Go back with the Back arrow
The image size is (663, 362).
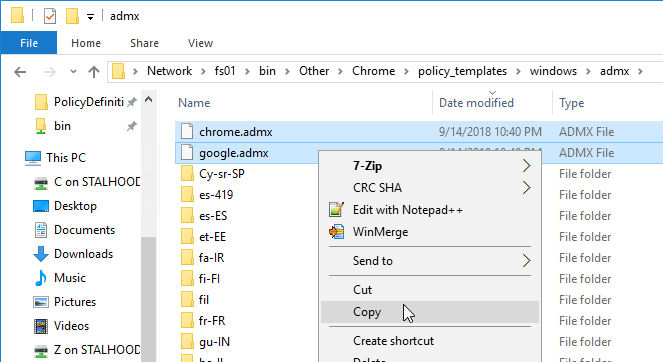(20, 72)
